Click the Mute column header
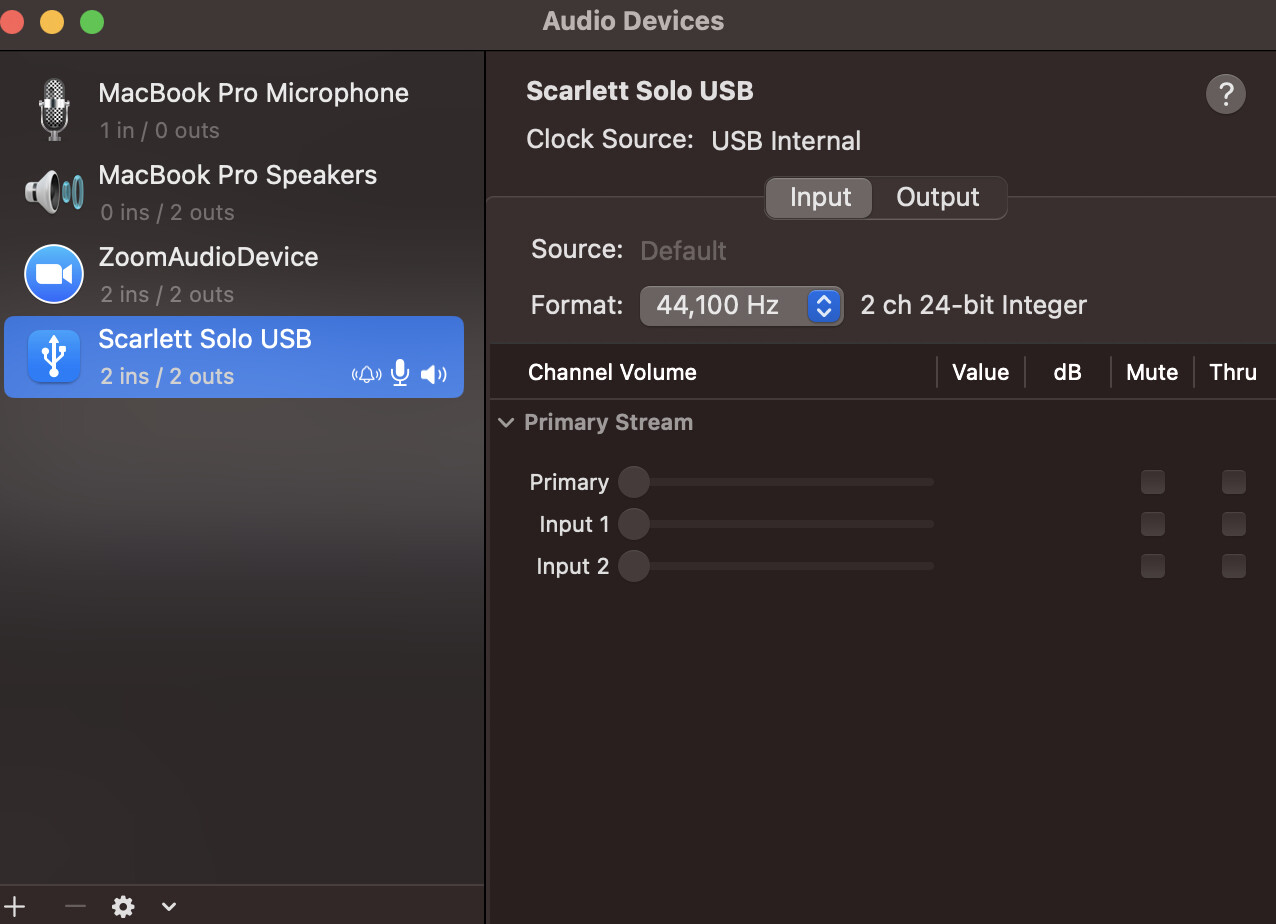The width and height of the screenshot is (1276, 924). tap(1152, 372)
